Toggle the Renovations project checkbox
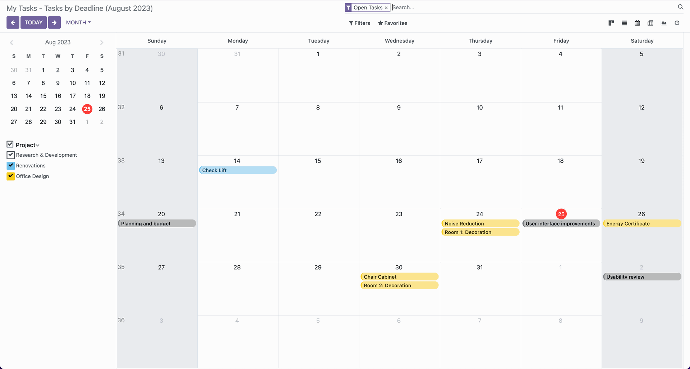The height and width of the screenshot is (369, 690). pos(11,165)
